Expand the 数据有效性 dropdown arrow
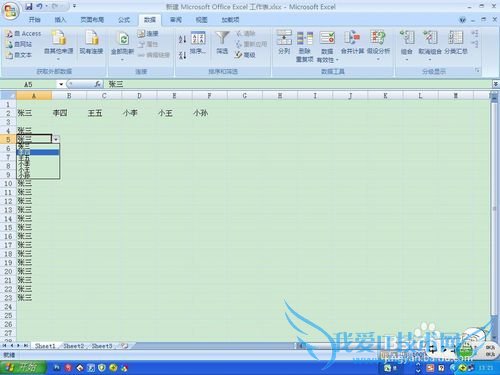The image size is (500, 375). [337, 60]
